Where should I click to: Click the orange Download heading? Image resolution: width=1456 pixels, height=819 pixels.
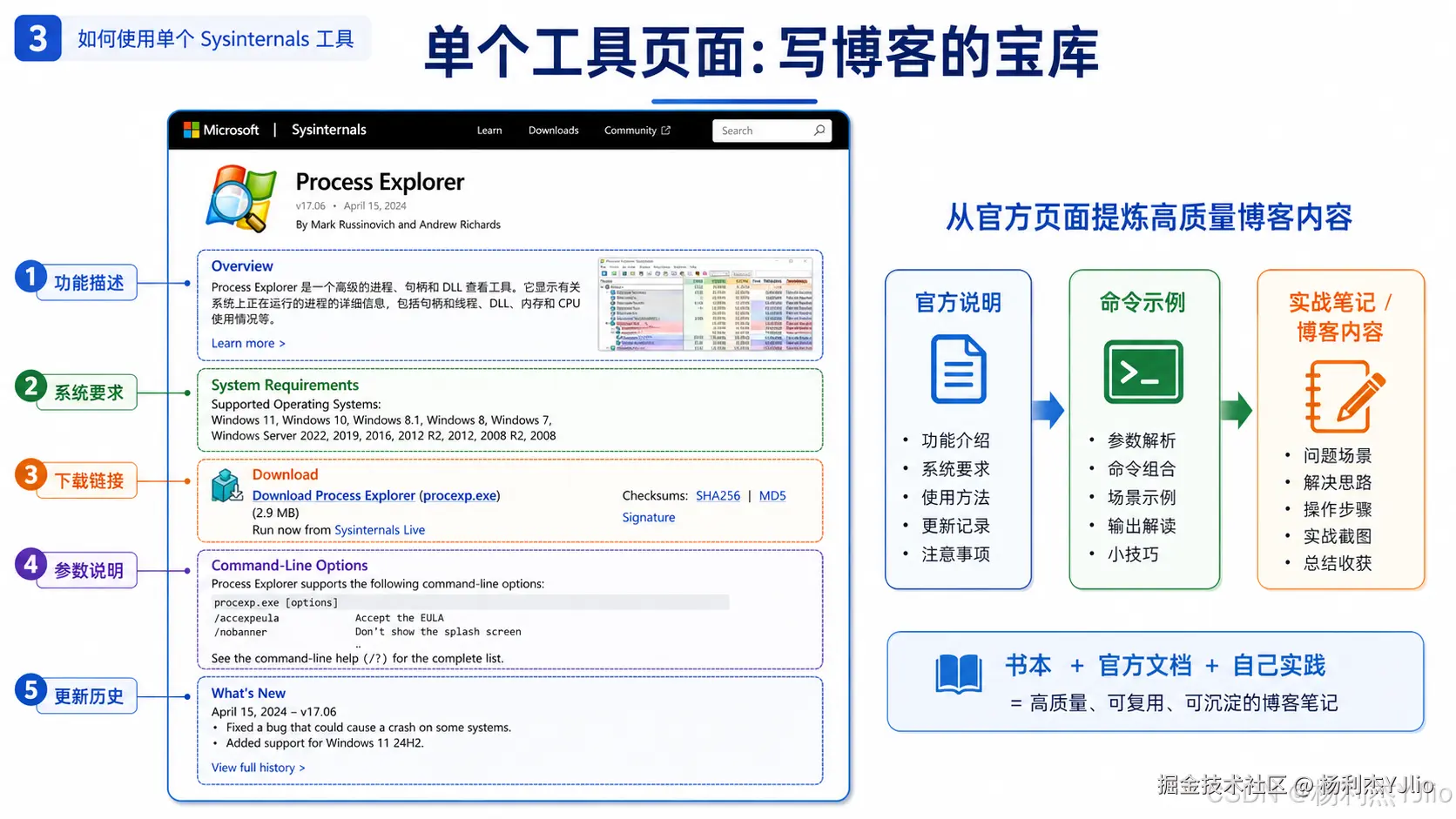(285, 474)
